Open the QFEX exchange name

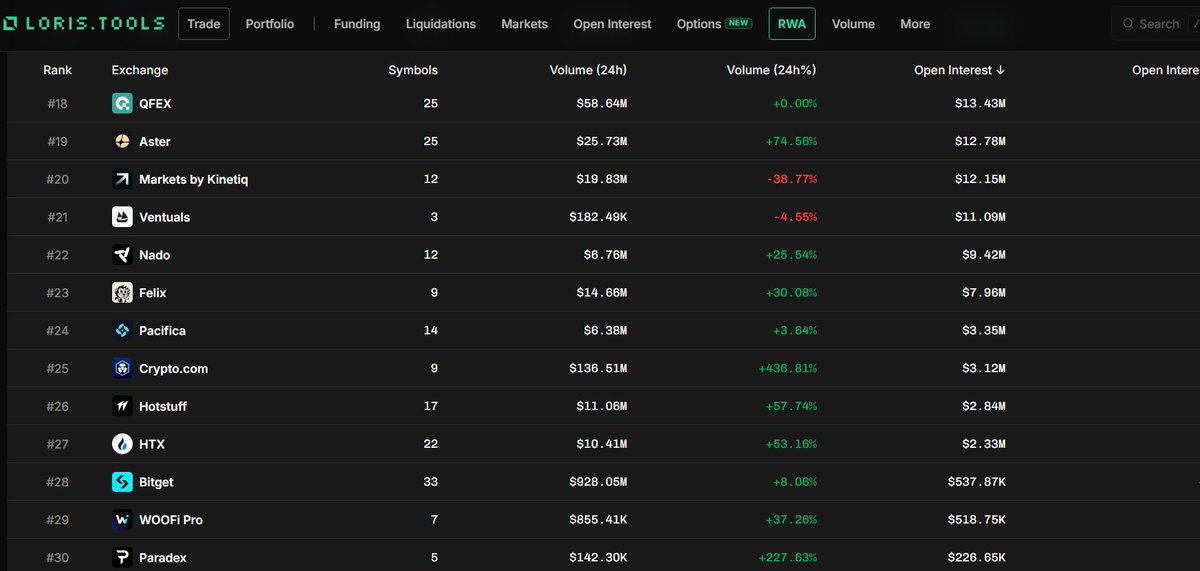point(155,103)
